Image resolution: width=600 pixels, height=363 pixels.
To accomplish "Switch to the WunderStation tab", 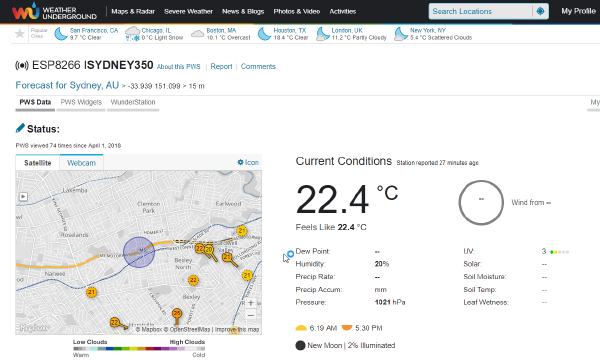I will pyautogui.click(x=133, y=103).
